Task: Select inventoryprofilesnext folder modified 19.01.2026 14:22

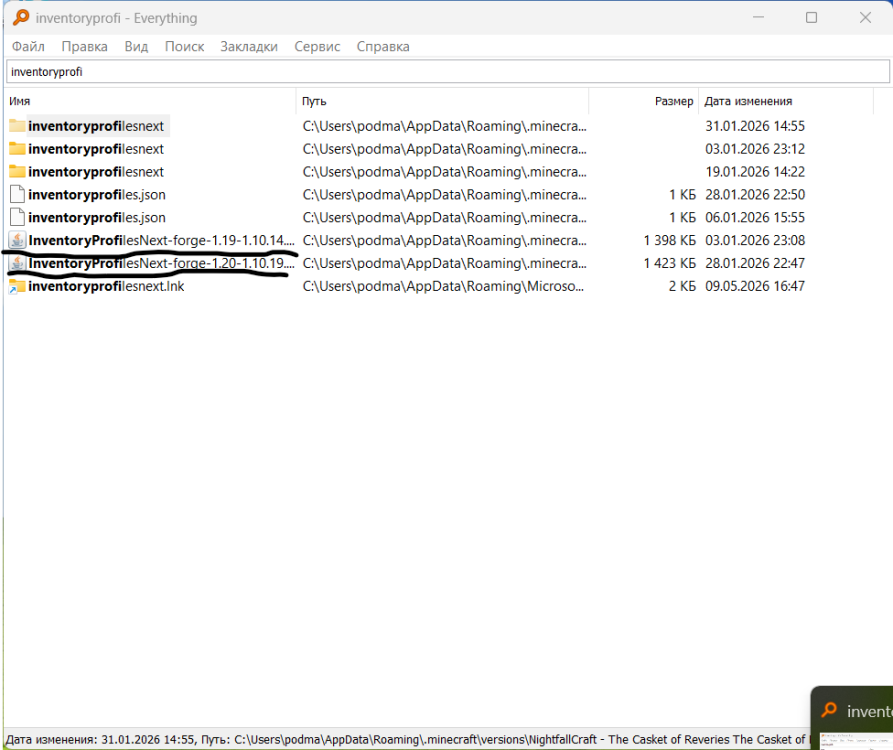Action: (x=96, y=171)
